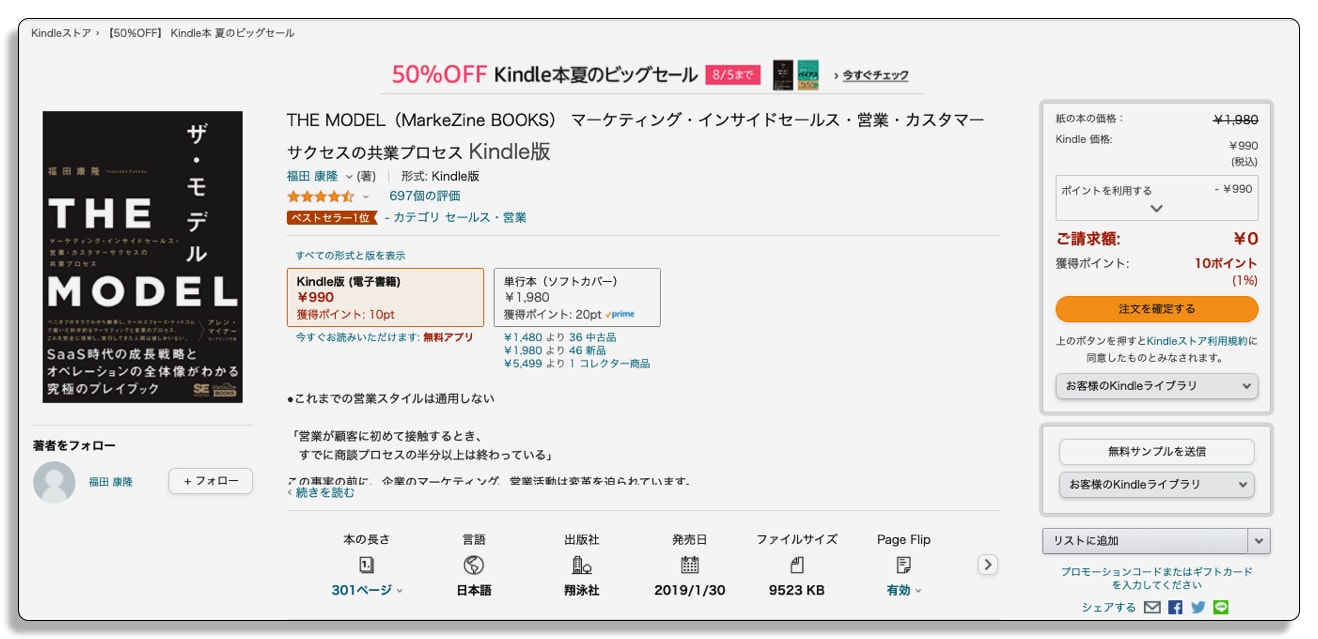View the 46 新品 new offers
Viewport: 1318px width, 639px height.
pos(587,350)
